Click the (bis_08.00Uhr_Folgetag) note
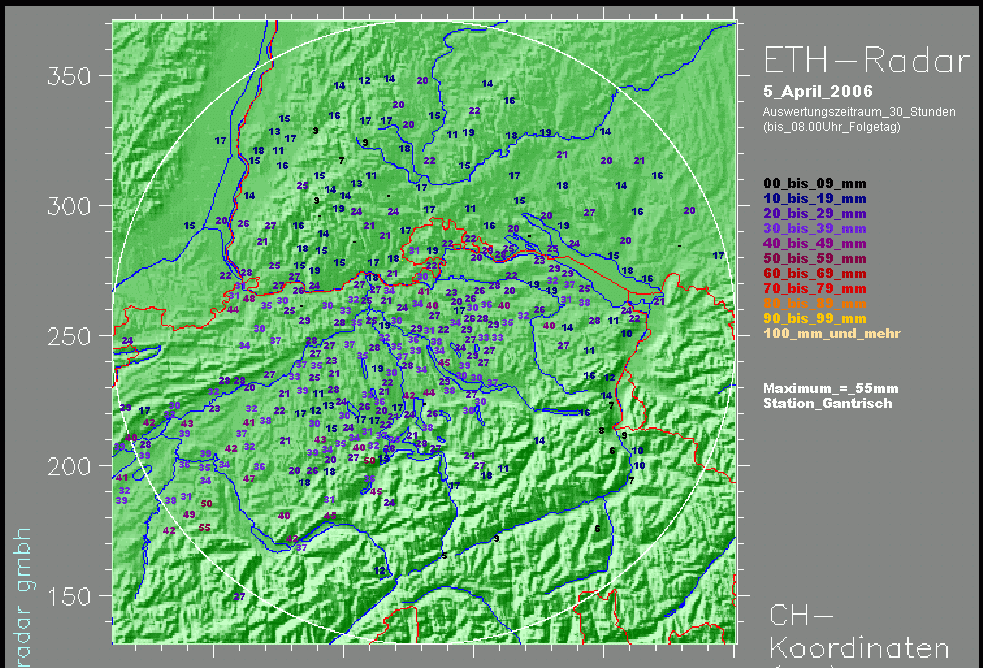 [831, 127]
